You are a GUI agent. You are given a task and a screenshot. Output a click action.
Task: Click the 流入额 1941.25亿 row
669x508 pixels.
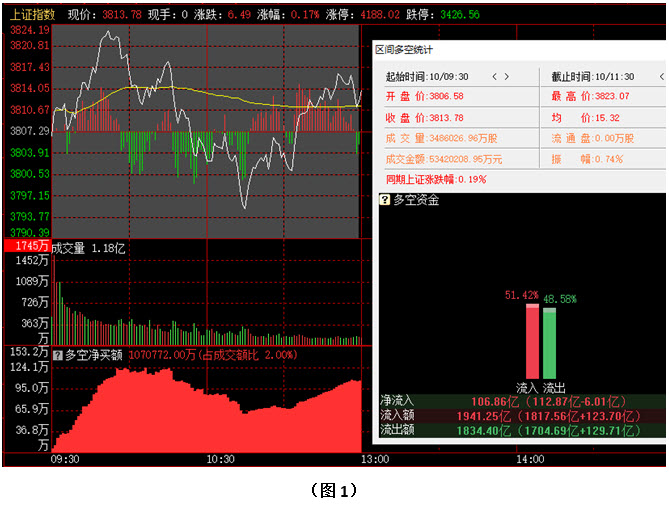522,415
